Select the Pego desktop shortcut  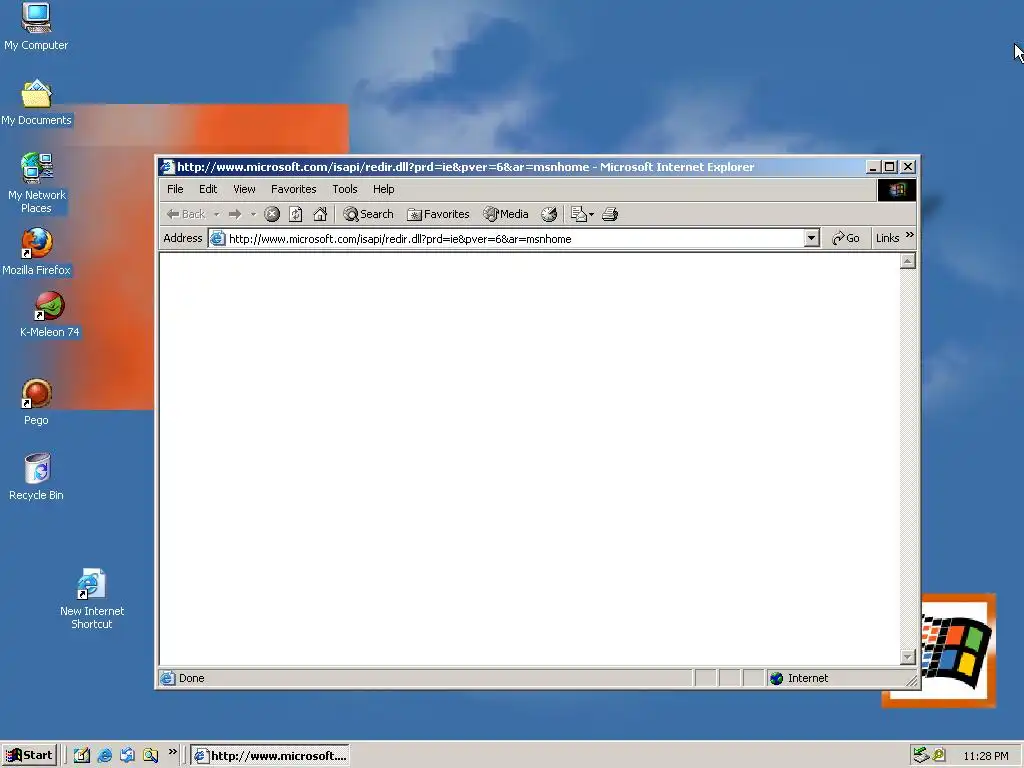36,402
